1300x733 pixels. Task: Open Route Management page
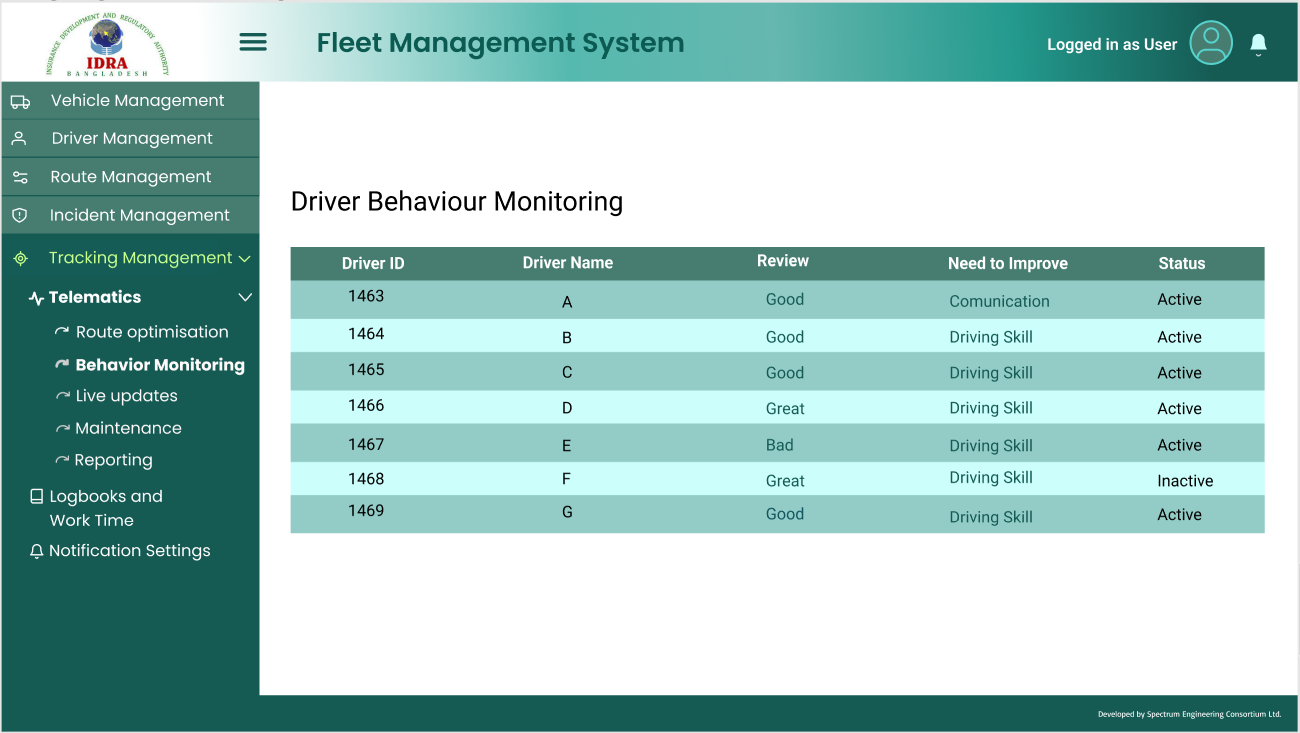point(130,177)
